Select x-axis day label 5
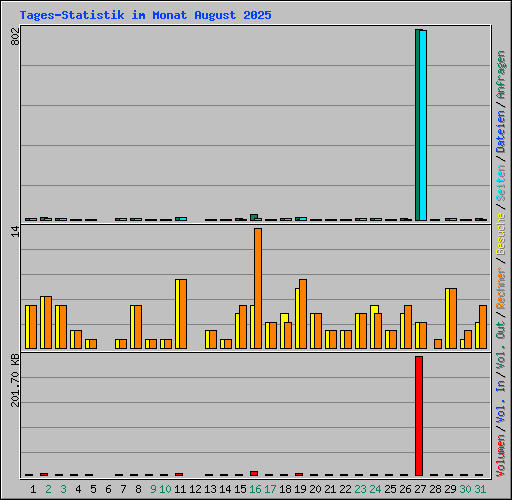Image resolution: width=512 pixels, height=500 pixels. click(93, 489)
